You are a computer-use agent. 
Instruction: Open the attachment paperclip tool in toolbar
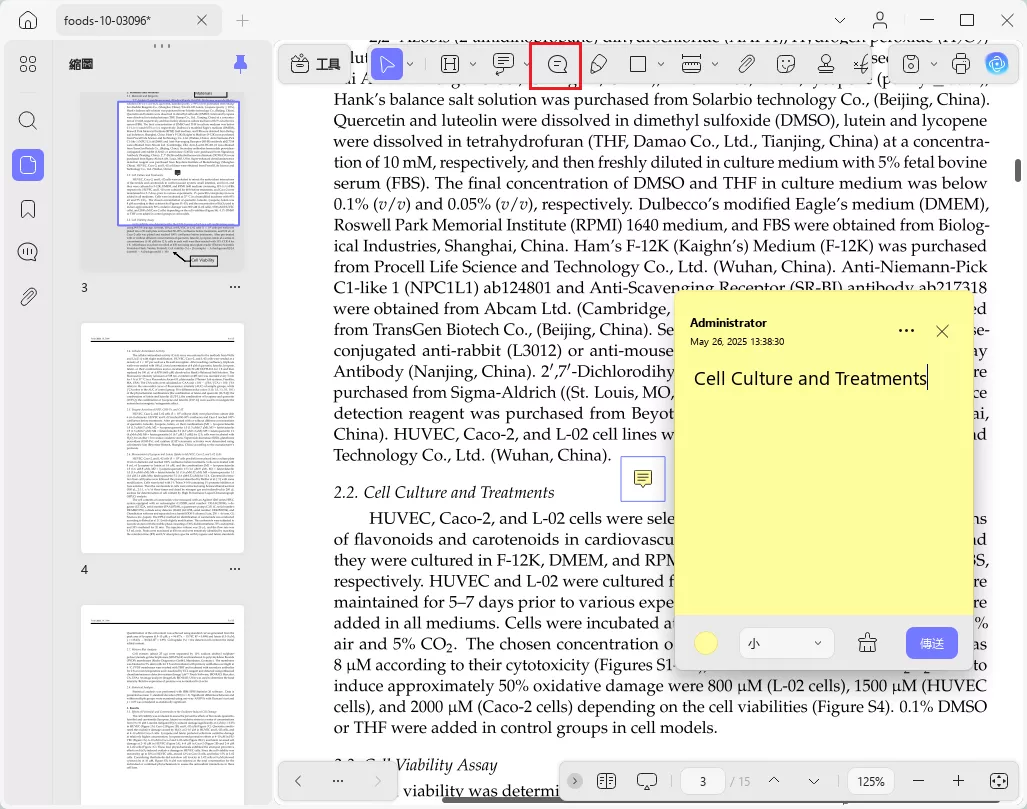coord(746,64)
